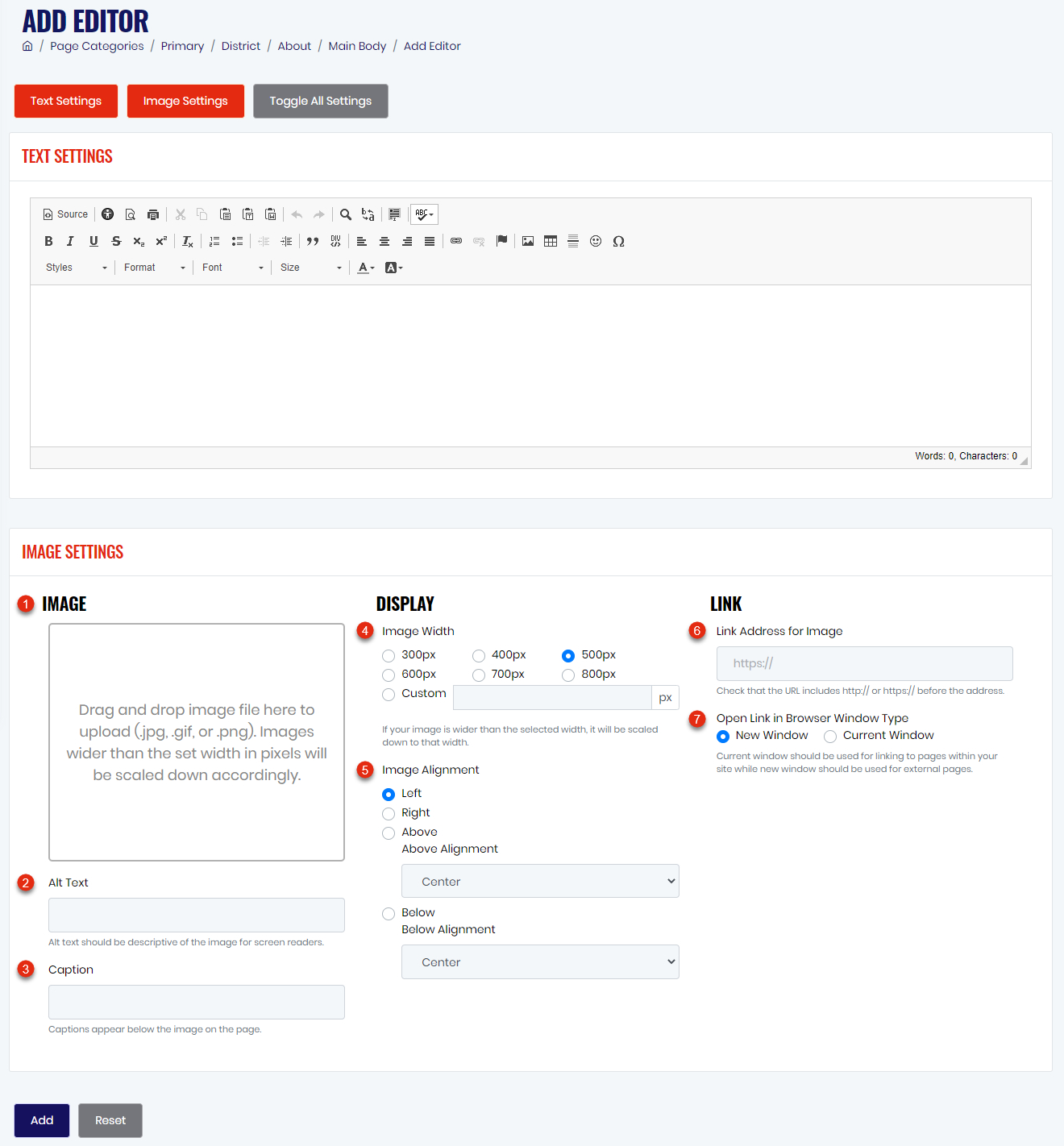Toggle Source view in the editor
The image size is (1064, 1146).
pyautogui.click(x=65, y=214)
